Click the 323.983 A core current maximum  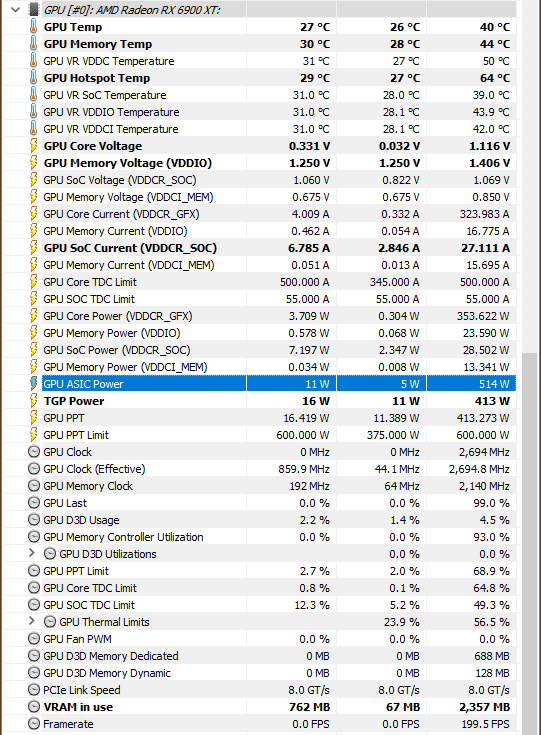coord(484,214)
